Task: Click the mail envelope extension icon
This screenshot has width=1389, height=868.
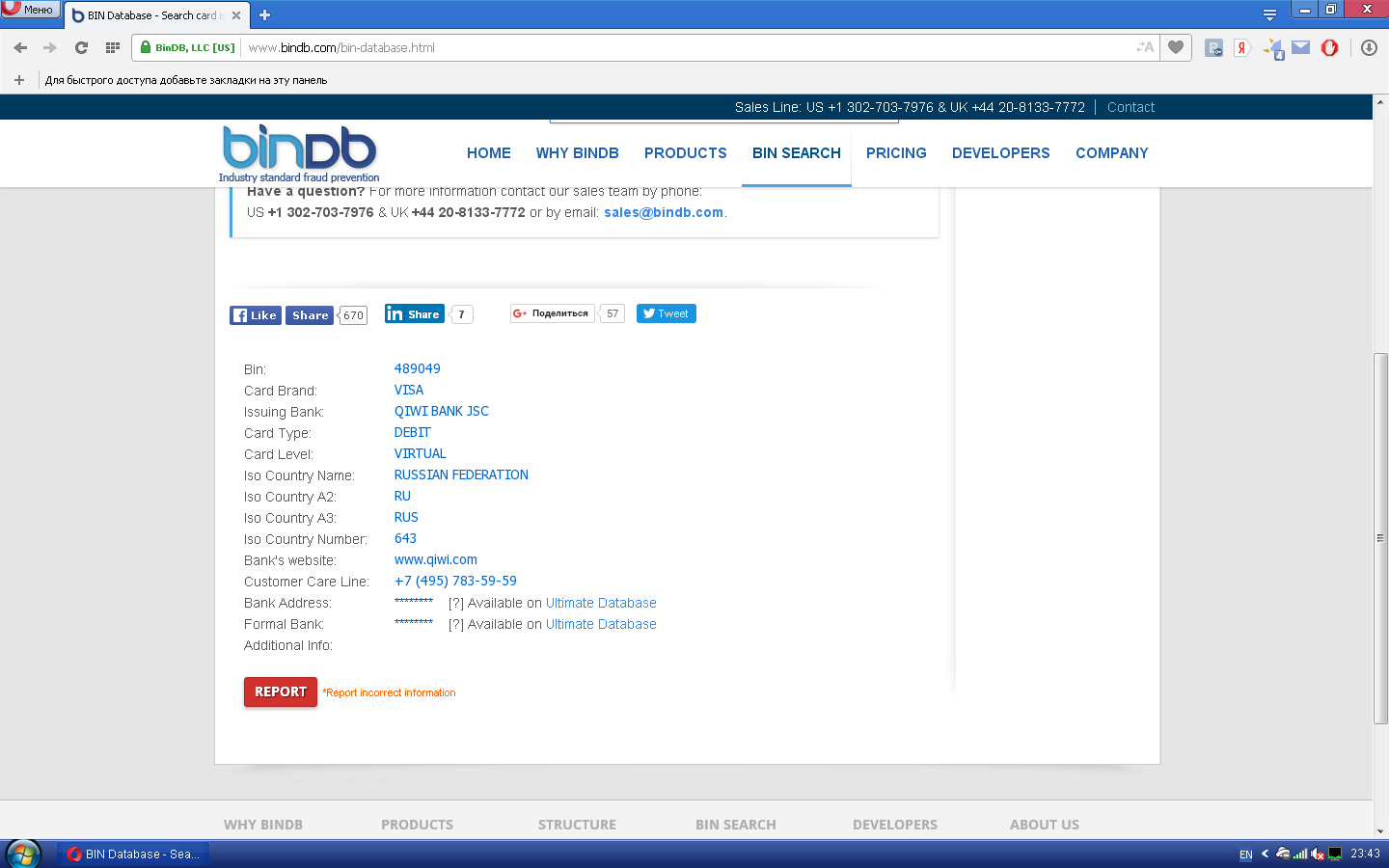Action: (1301, 47)
